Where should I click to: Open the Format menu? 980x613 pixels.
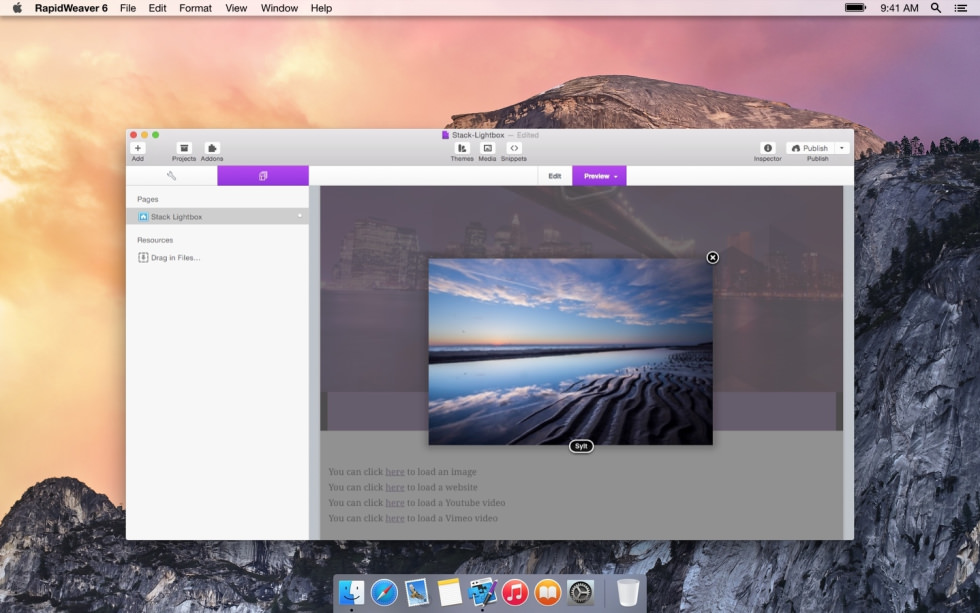pyautogui.click(x=196, y=8)
